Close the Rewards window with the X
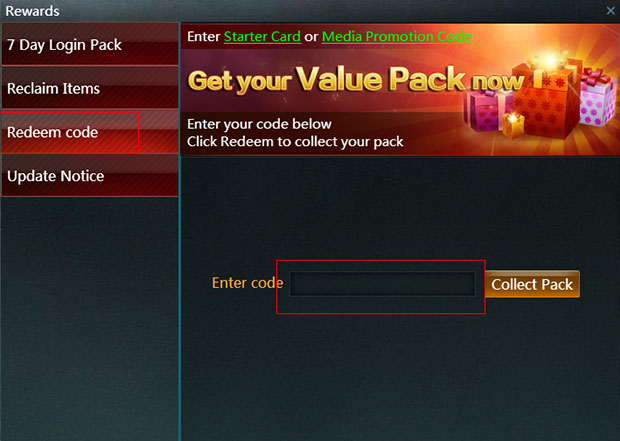This screenshot has height=441, width=620. pyautogui.click(x=611, y=11)
